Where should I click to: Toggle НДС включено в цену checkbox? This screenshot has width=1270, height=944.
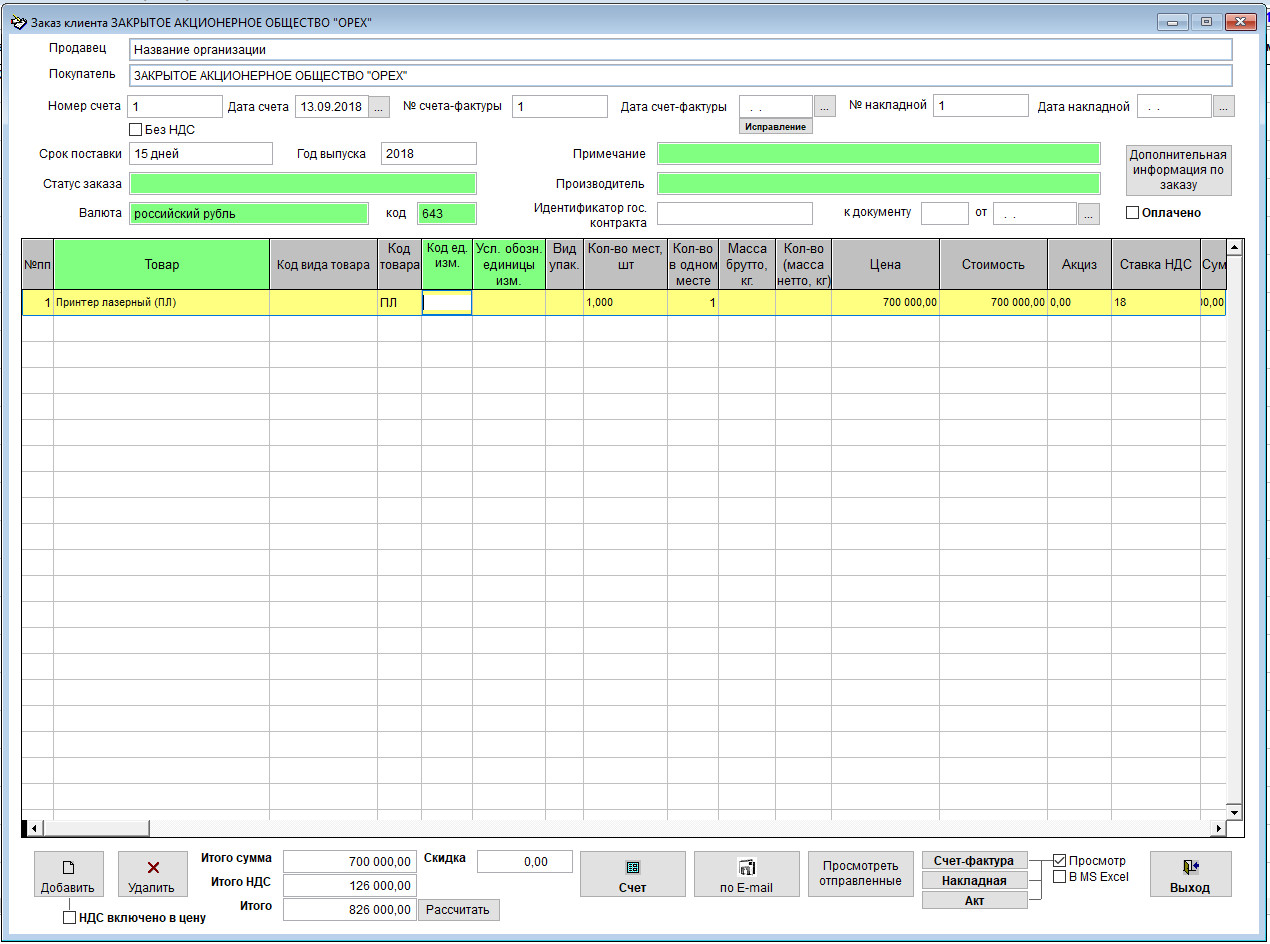click(x=69, y=918)
